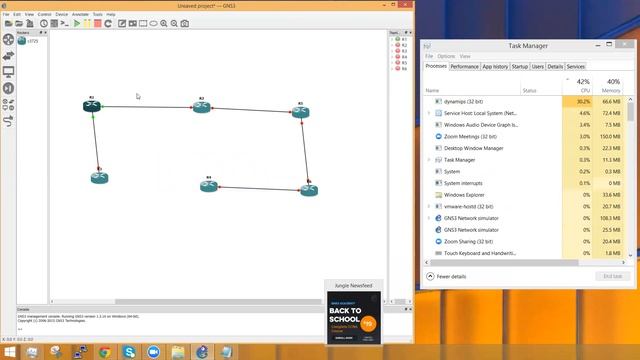Sort processes by the CPU column
Screen dimensions: 640x360
(x=577, y=85)
